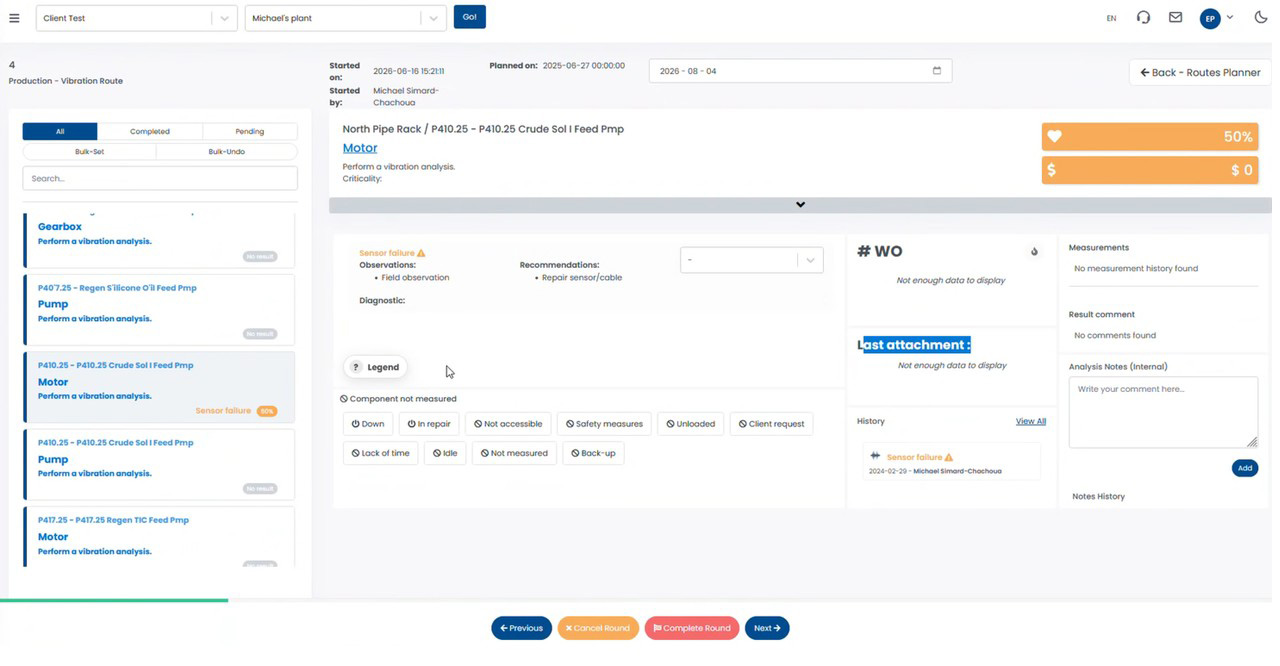The height and width of the screenshot is (666, 1280).
Task: Click the 50% badge on Motor card
Action: pos(267,411)
